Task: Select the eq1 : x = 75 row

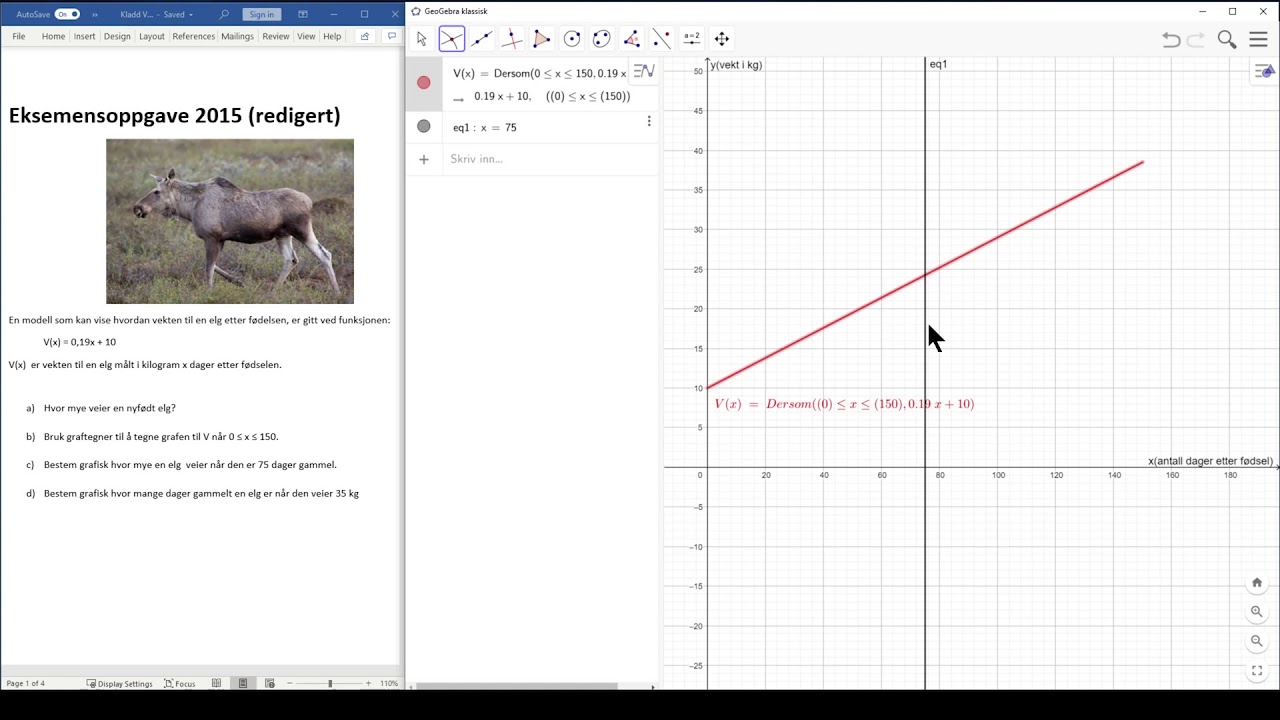Action: pyautogui.click(x=532, y=127)
